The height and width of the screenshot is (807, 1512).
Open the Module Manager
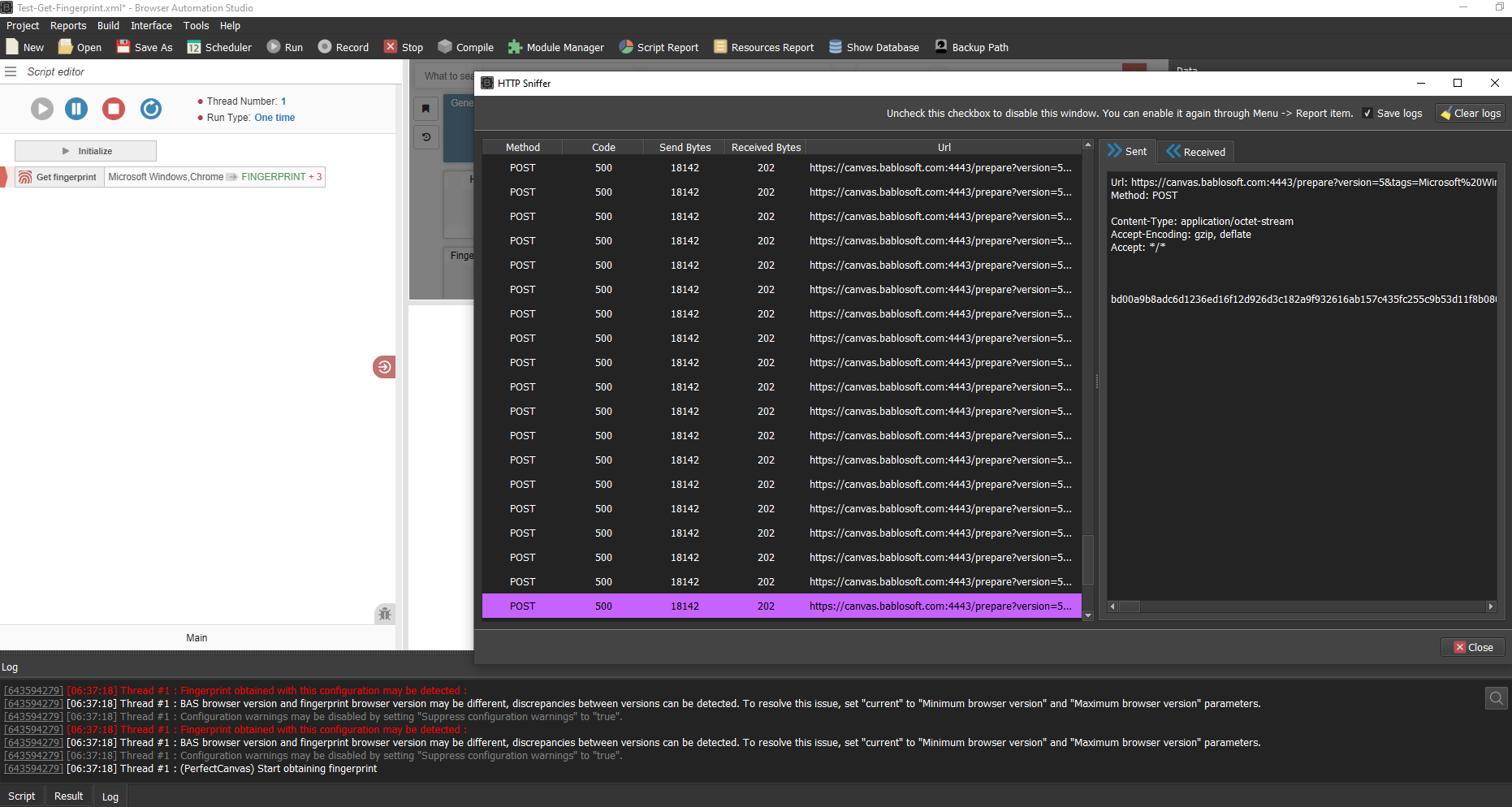click(x=556, y=47)
